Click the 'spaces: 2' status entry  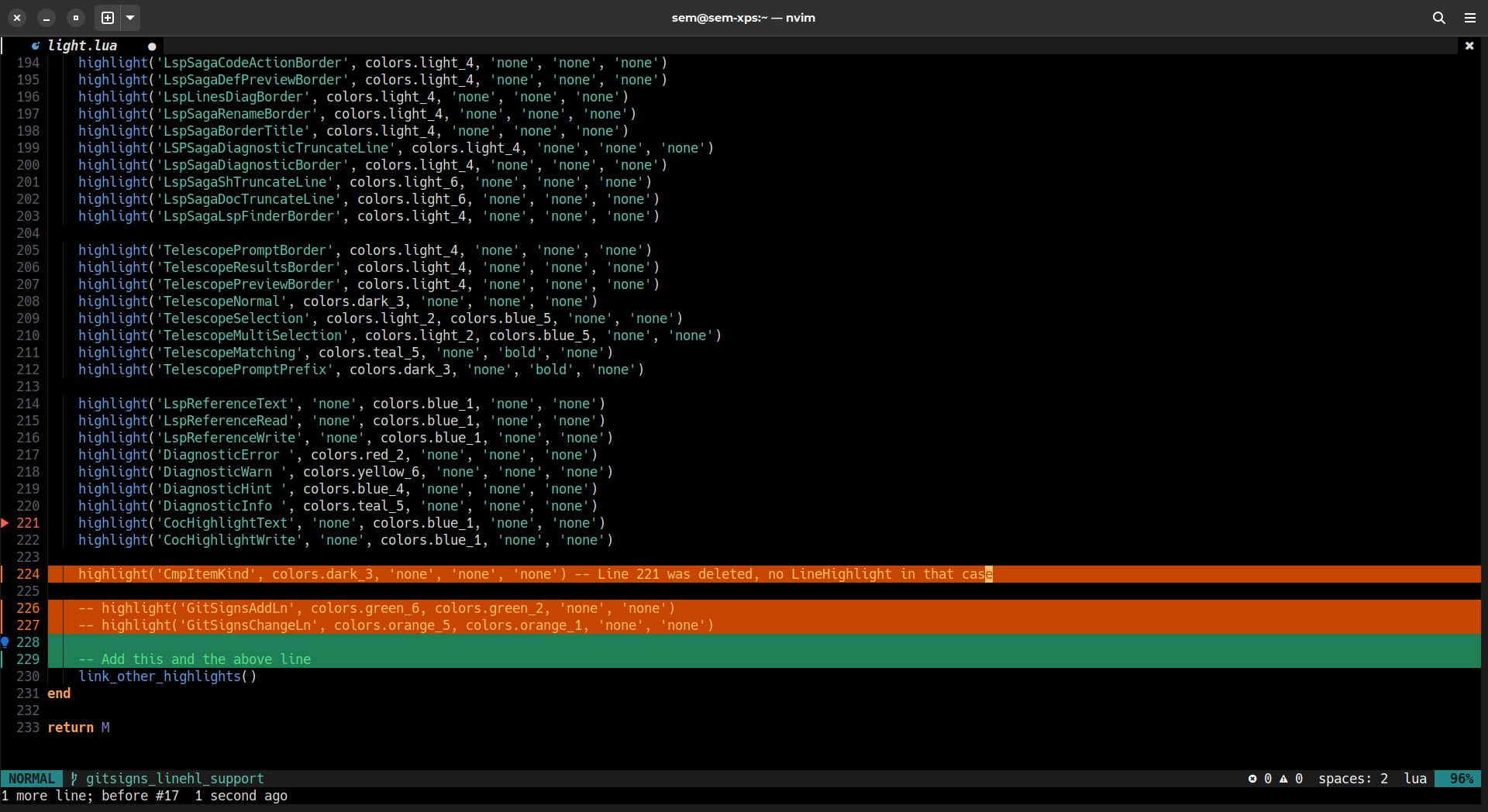click(1353, 779)
